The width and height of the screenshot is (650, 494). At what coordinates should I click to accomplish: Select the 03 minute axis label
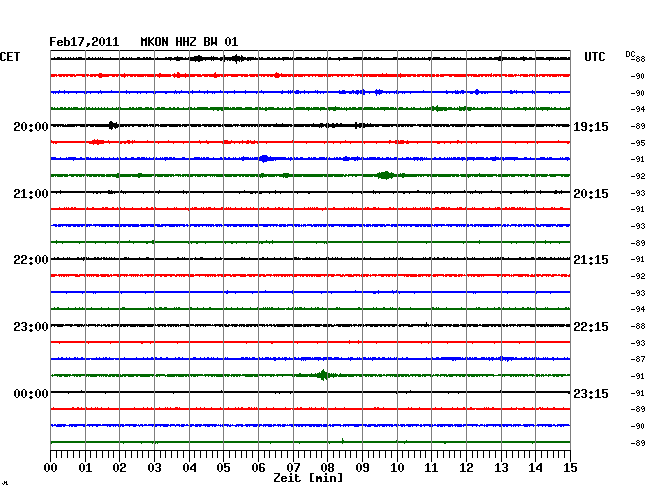(154, 467)
